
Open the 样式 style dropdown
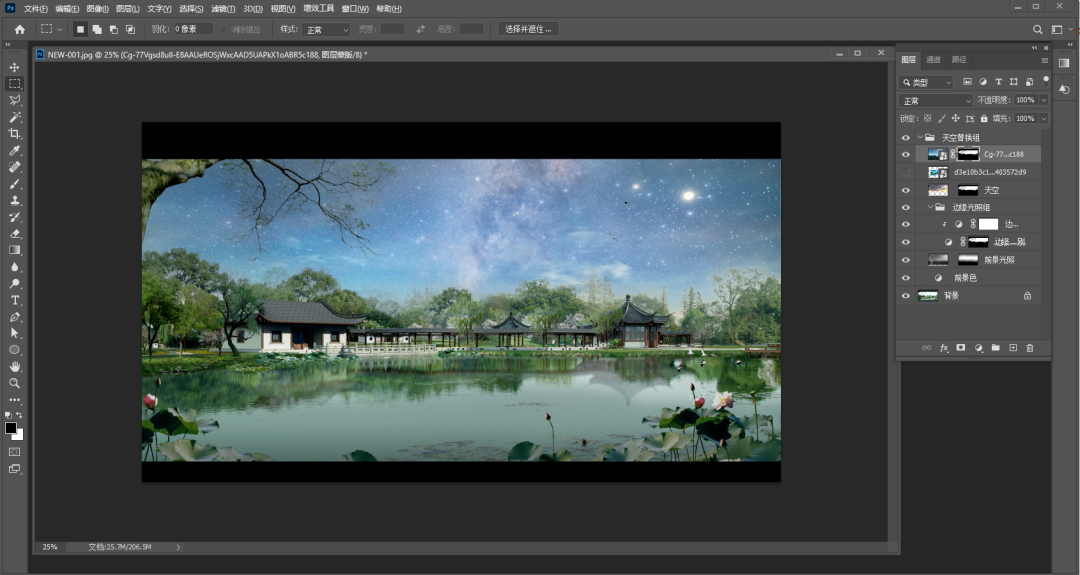[326, 30]
